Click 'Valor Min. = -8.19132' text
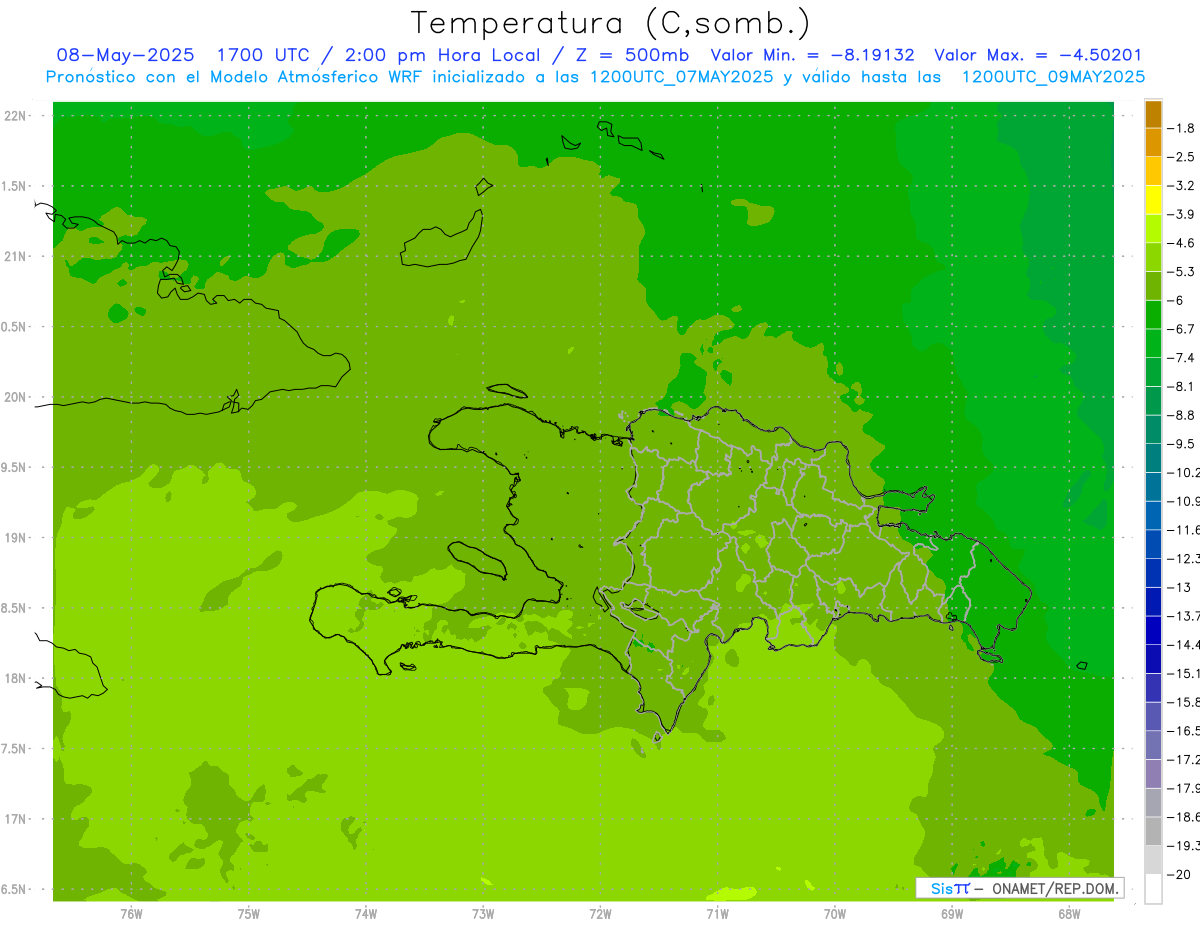Image resolution: width=1200 pixels, height=927 pixels. (812, 55)
